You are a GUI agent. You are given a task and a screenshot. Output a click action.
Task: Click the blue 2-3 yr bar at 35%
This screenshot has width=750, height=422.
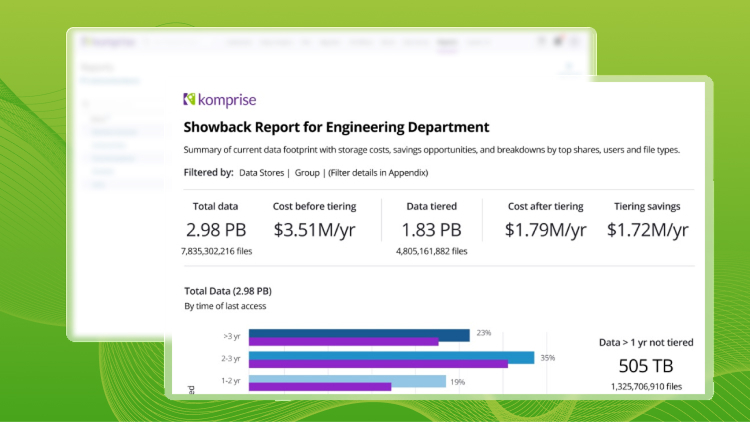coord(390,357)
